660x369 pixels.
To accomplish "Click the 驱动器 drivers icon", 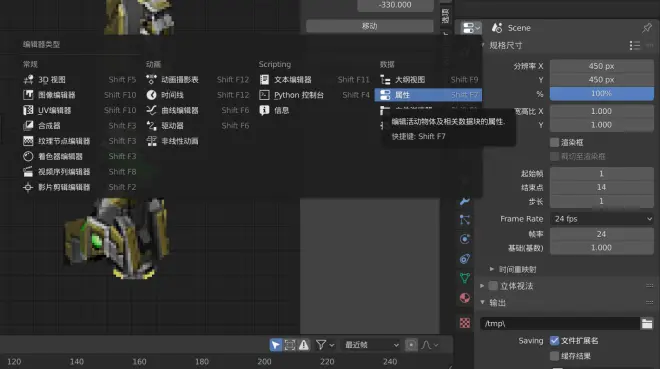I will click(151, 125).
